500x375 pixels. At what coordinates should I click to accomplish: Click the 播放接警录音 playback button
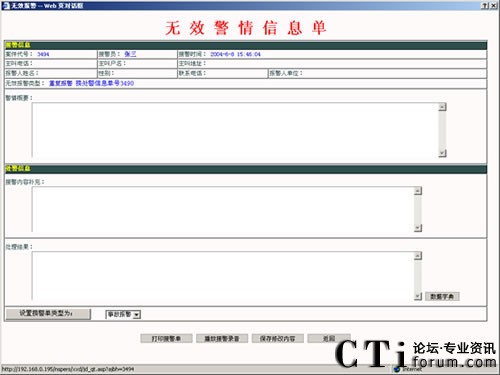[222, 338]
